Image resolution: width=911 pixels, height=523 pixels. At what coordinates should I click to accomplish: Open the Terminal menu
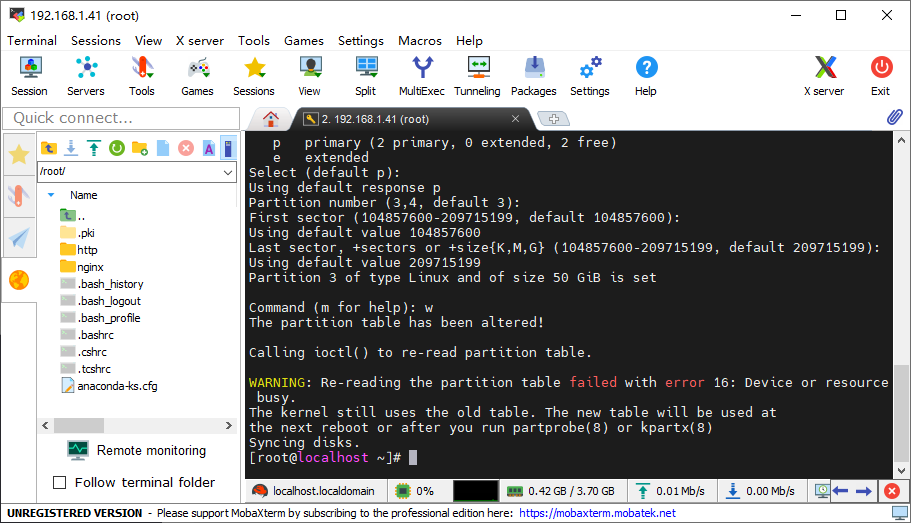pyautogui.click(x=32, y=41)
